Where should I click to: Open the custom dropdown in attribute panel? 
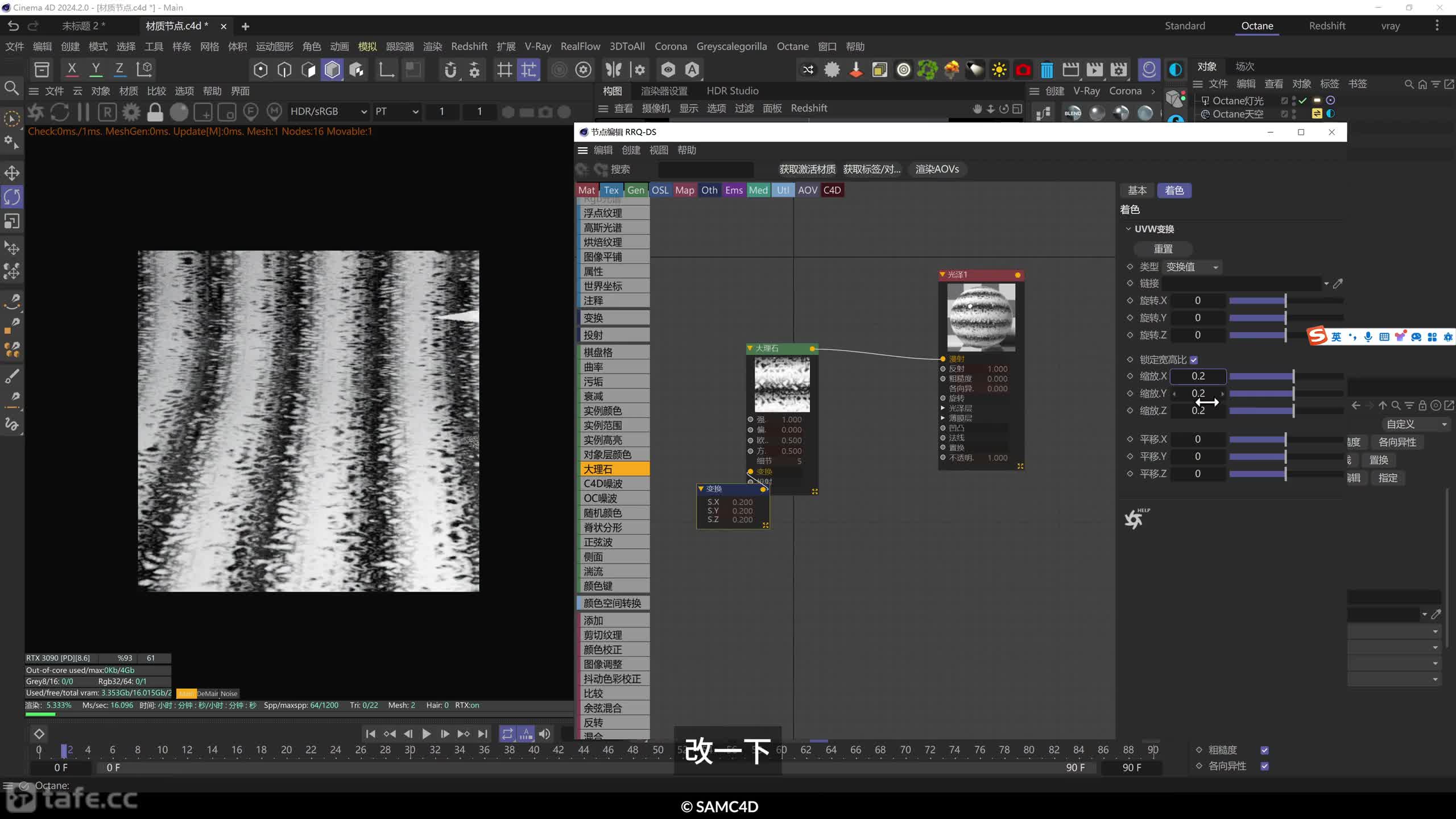click(x=1415, y=424)
